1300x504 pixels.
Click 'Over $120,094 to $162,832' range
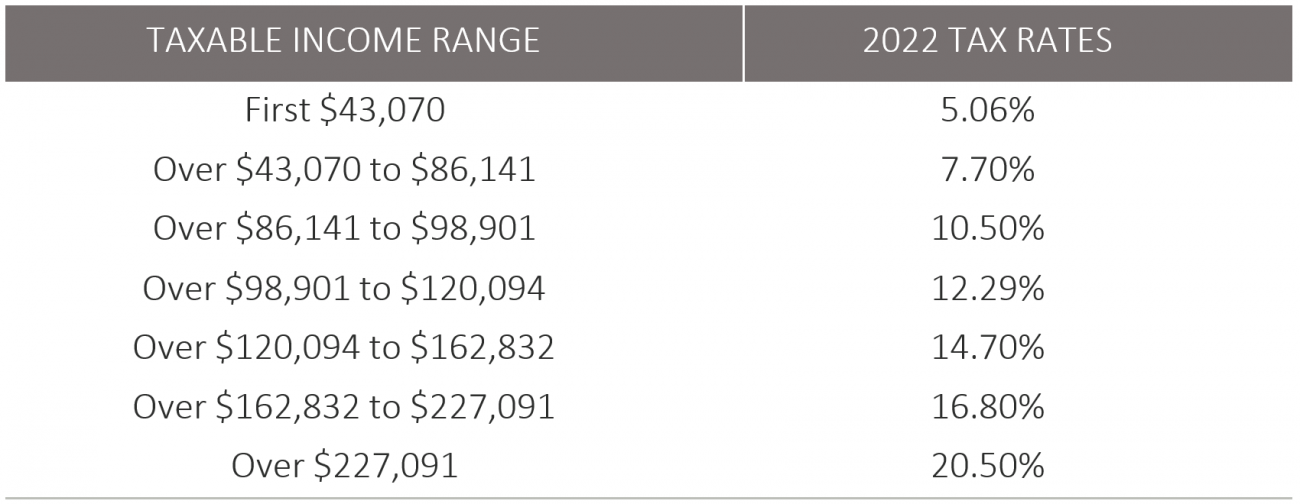coord(344,348)
